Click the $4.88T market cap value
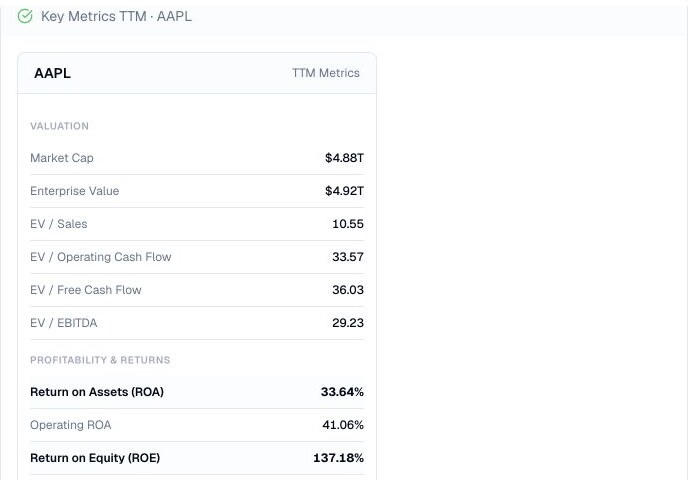 pyautogui.click(x=344, y=158)
